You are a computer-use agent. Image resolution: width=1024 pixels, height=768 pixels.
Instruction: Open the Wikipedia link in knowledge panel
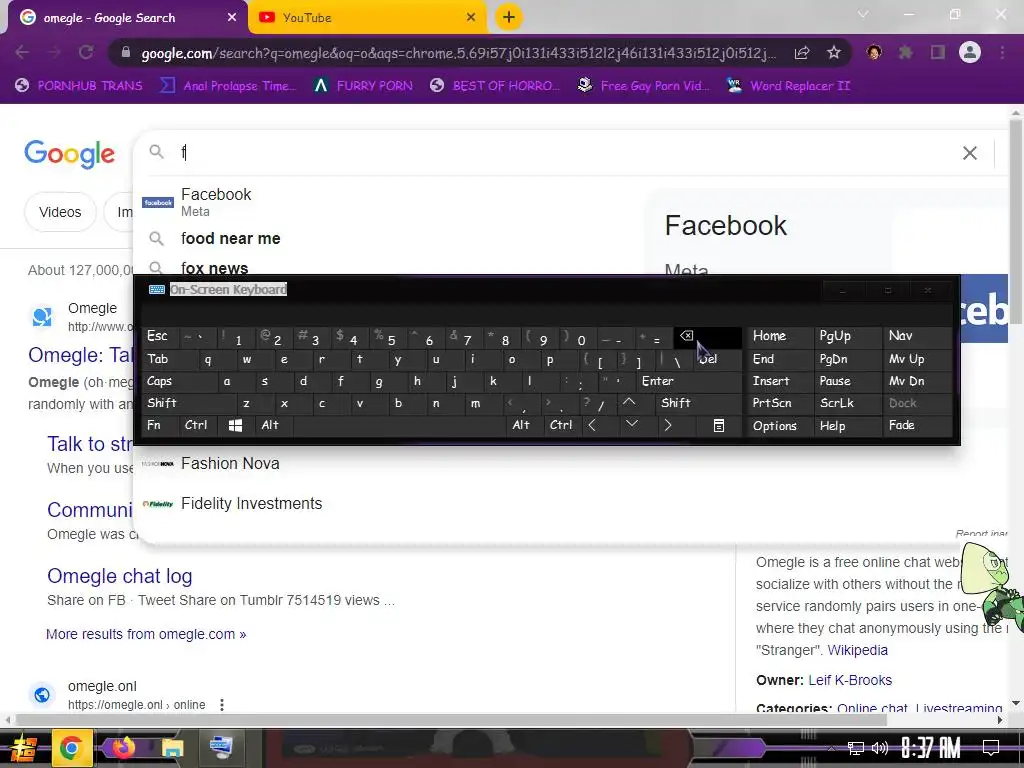pyautogui.click(x=857, y=650)
